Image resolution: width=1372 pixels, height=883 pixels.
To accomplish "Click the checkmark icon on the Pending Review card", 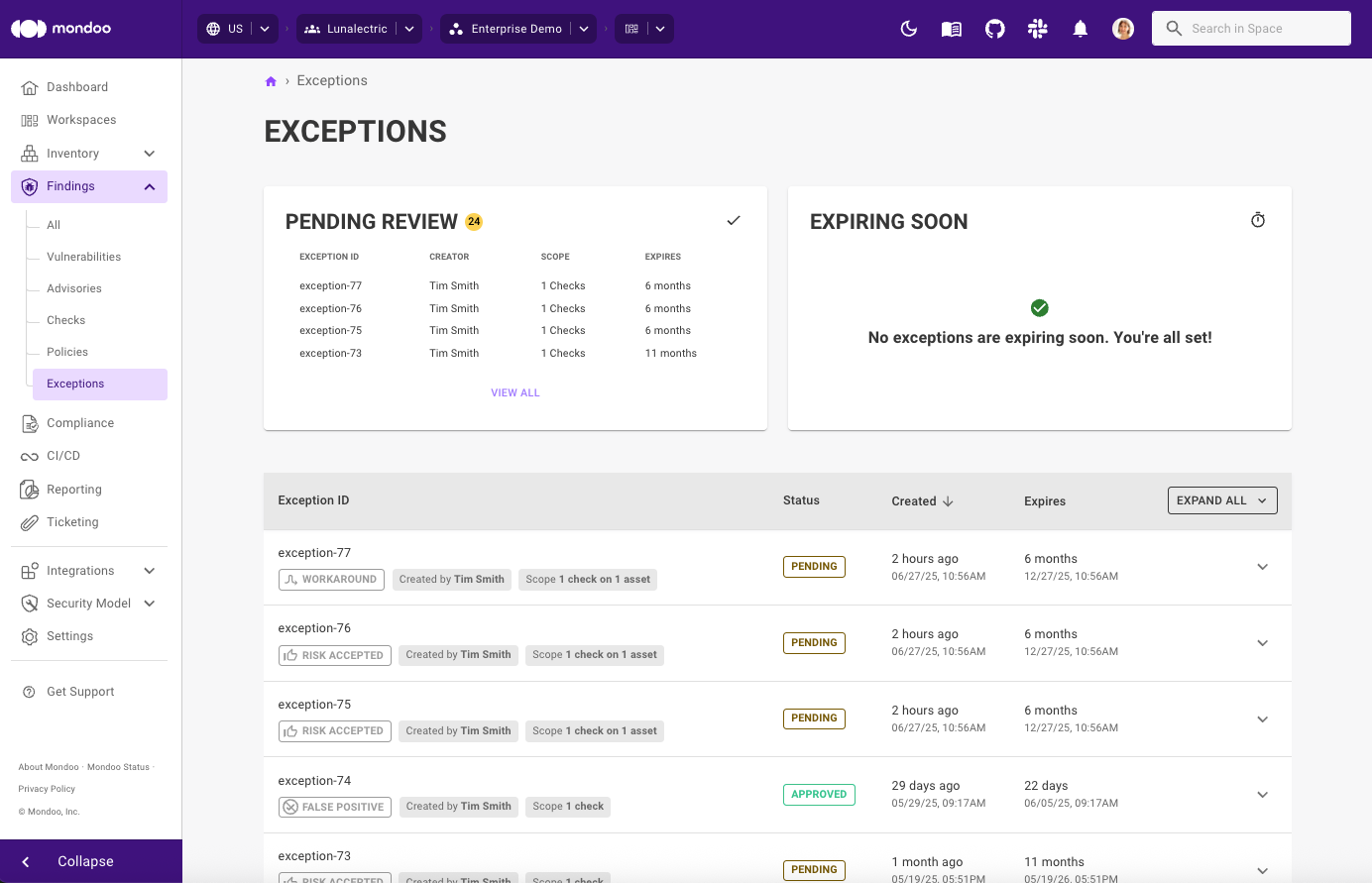I will pyautogui.click(x=734, y=220).
